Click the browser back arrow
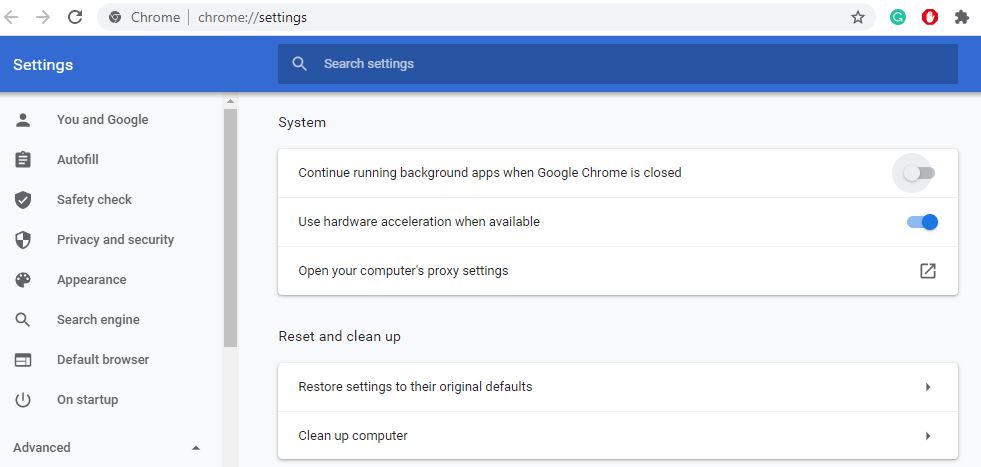 (11, 18)
